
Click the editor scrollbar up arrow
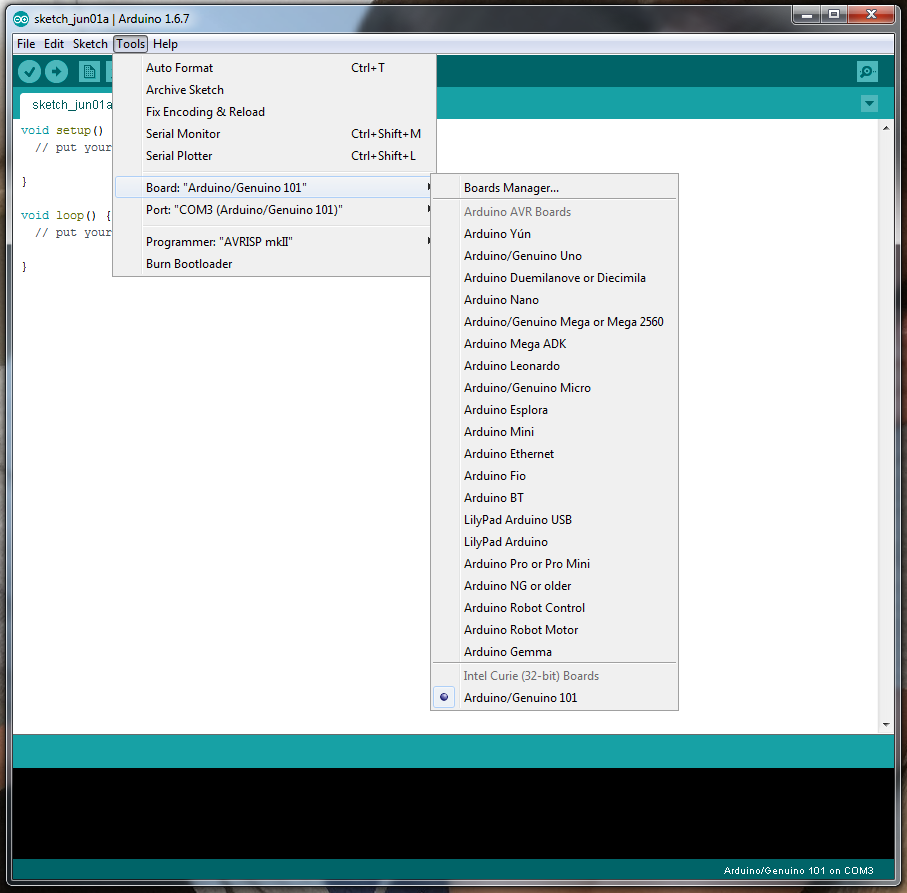coord(886,128)
